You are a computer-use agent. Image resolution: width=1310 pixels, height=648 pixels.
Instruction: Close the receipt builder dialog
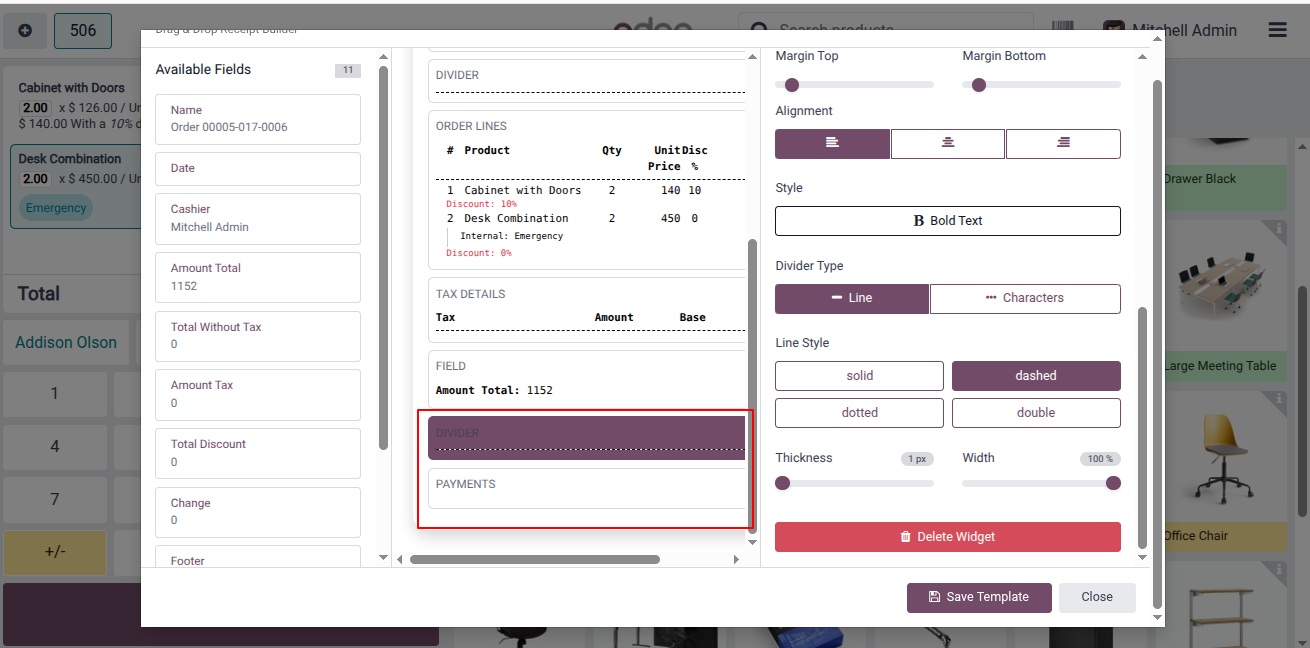[x=1097, y=597]
